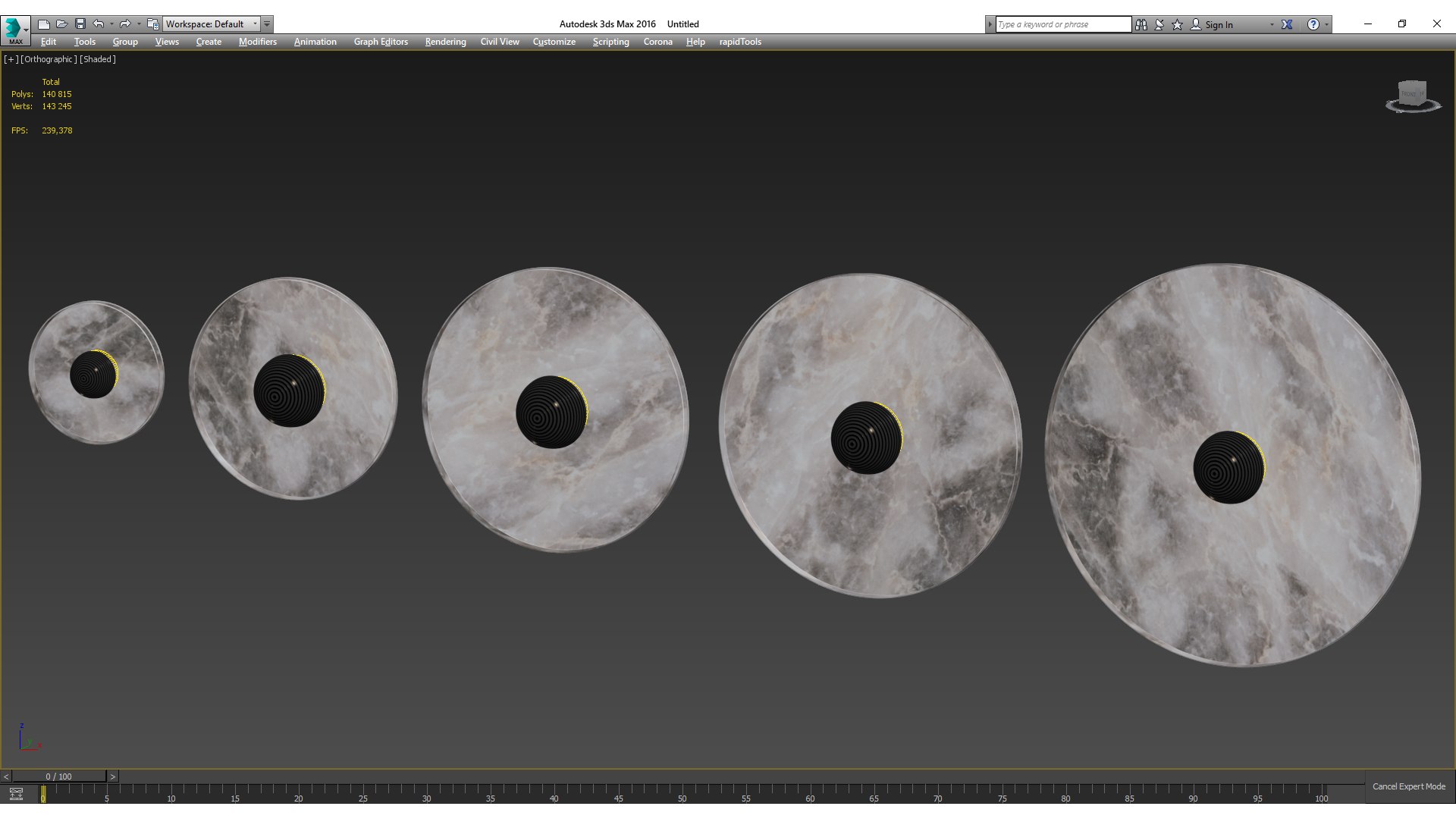Click the Cancel Expert Mode button
This screenshot has height=819, width=1456.
tap(1408, 786)
